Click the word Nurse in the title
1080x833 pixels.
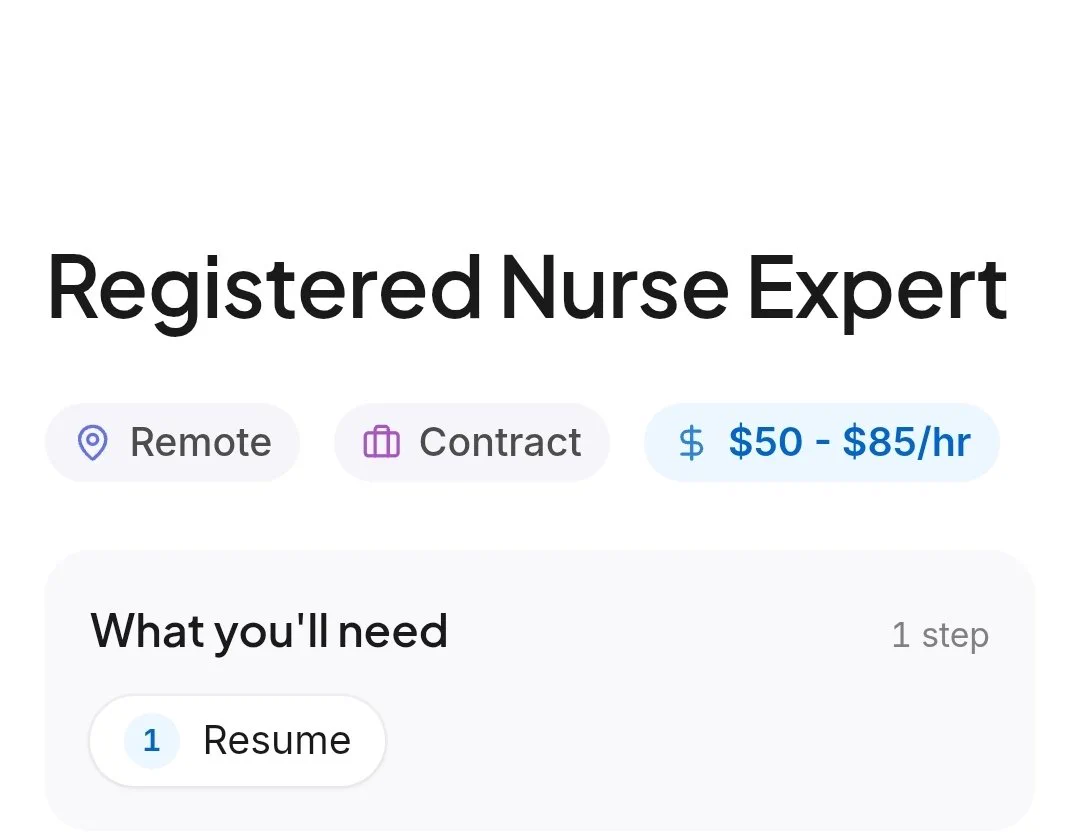click(x=614, y=288)
